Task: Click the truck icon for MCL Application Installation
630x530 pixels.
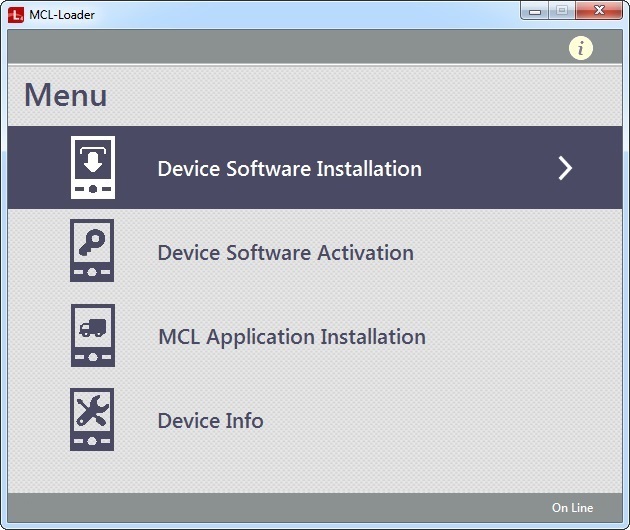Action: pos(92,336)
